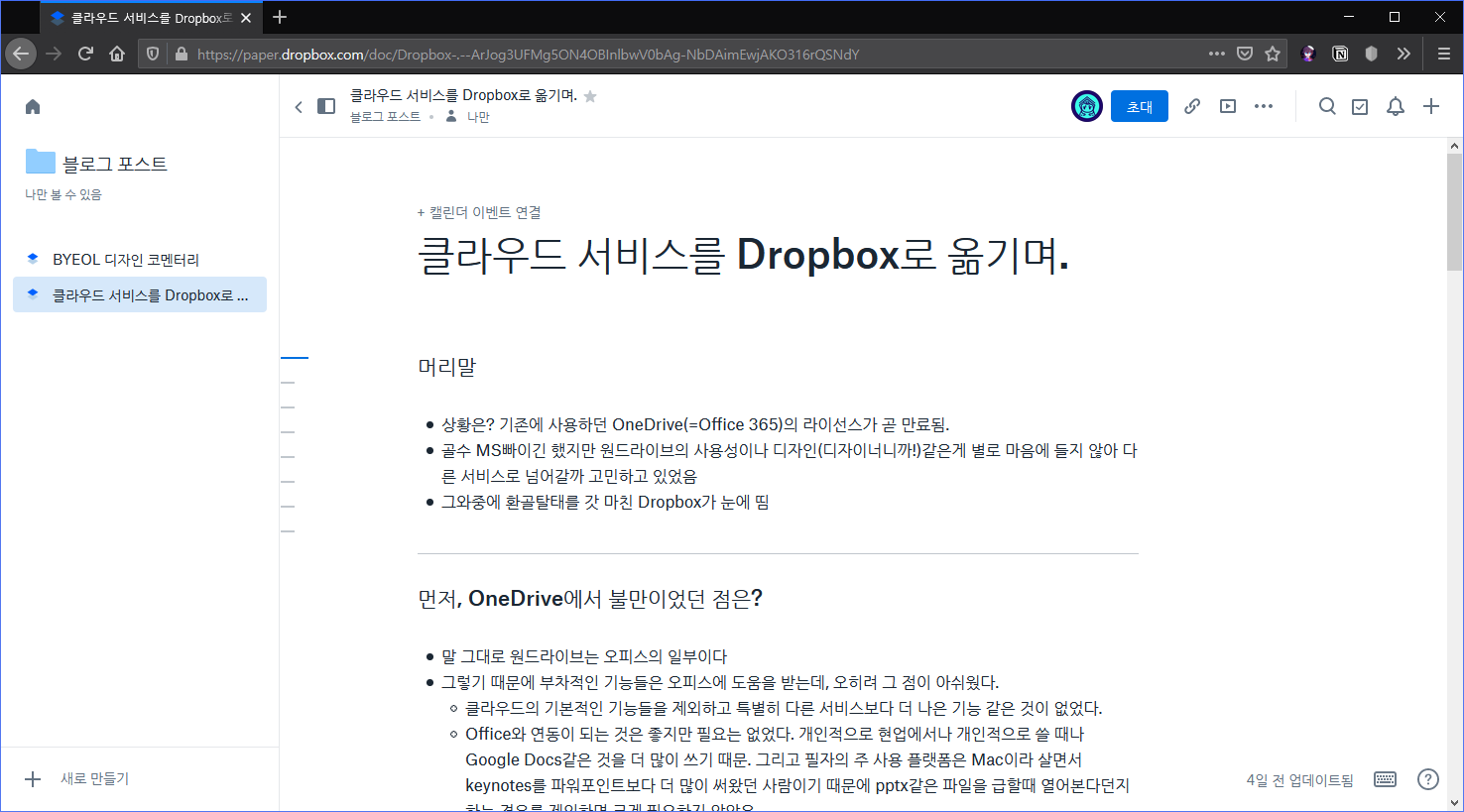Click browser home button
This screenshot has width=1464, height=812.
click(117, 54)
